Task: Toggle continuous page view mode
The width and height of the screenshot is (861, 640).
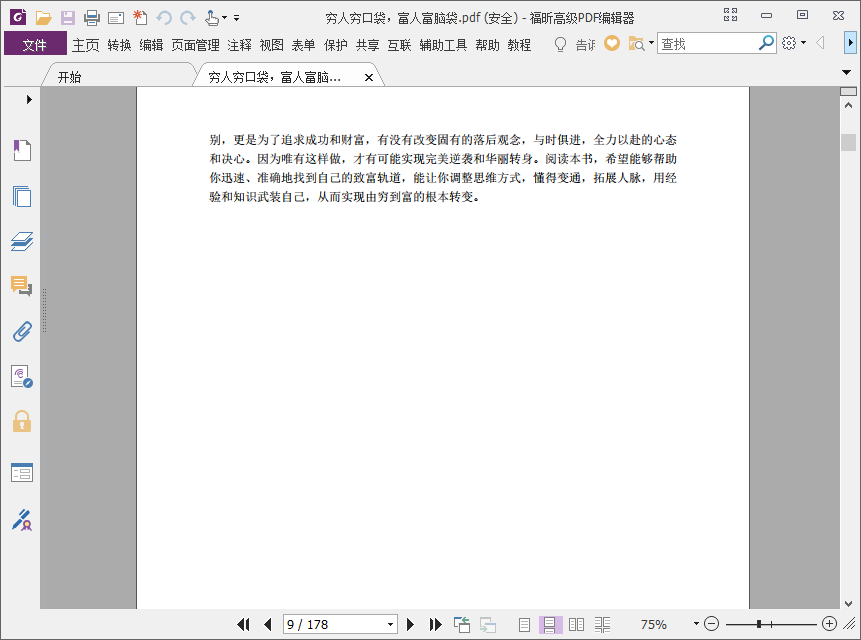Action: tap(550, 625)
